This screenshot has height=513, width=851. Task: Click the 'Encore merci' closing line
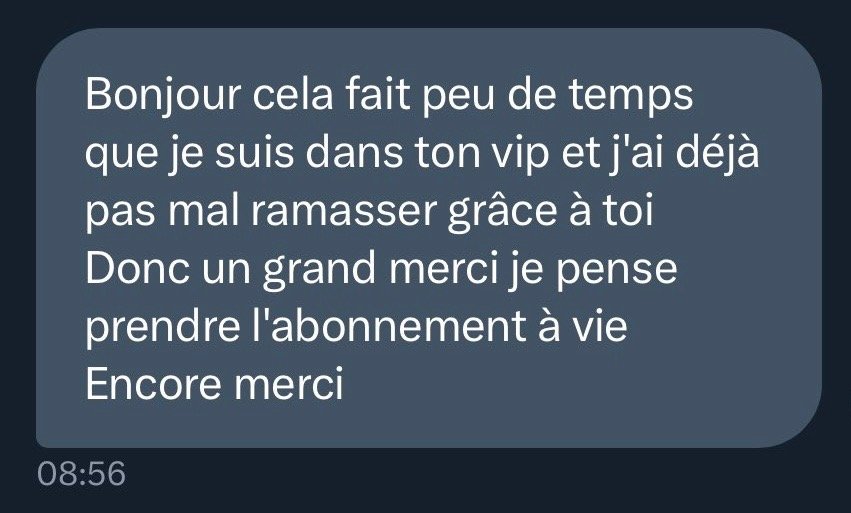tap(214, 384)
